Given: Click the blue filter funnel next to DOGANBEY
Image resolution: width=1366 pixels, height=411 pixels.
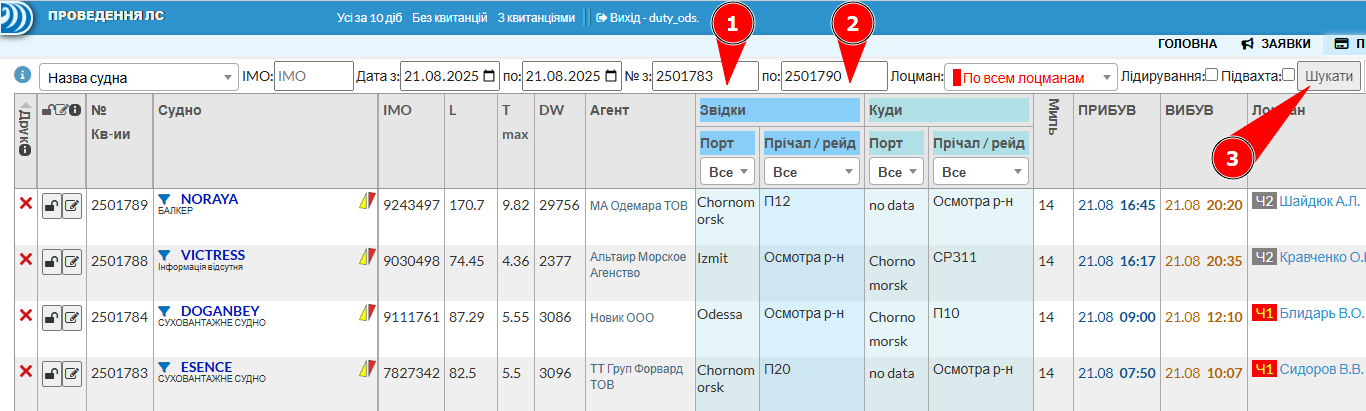Looking at the screenshot, I should pyautogui.click(x=165, y=312).
